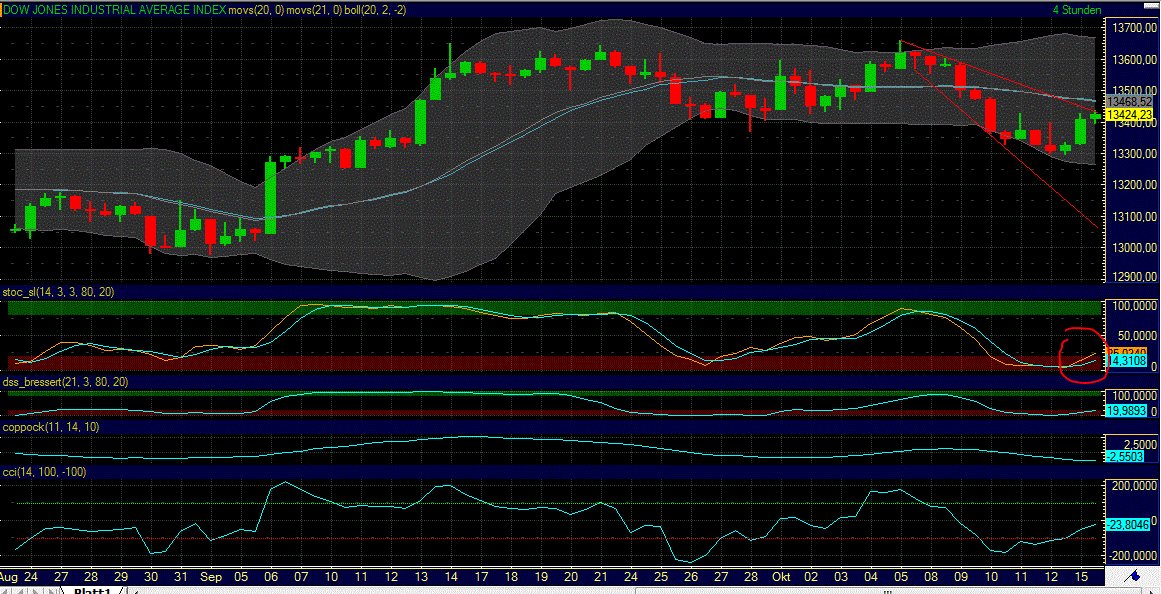Click the DOW JONES INDUSTRIAL AVERAGE INDEX title
This screenshot has height=594, width=1161.
(x=113, y=10)
